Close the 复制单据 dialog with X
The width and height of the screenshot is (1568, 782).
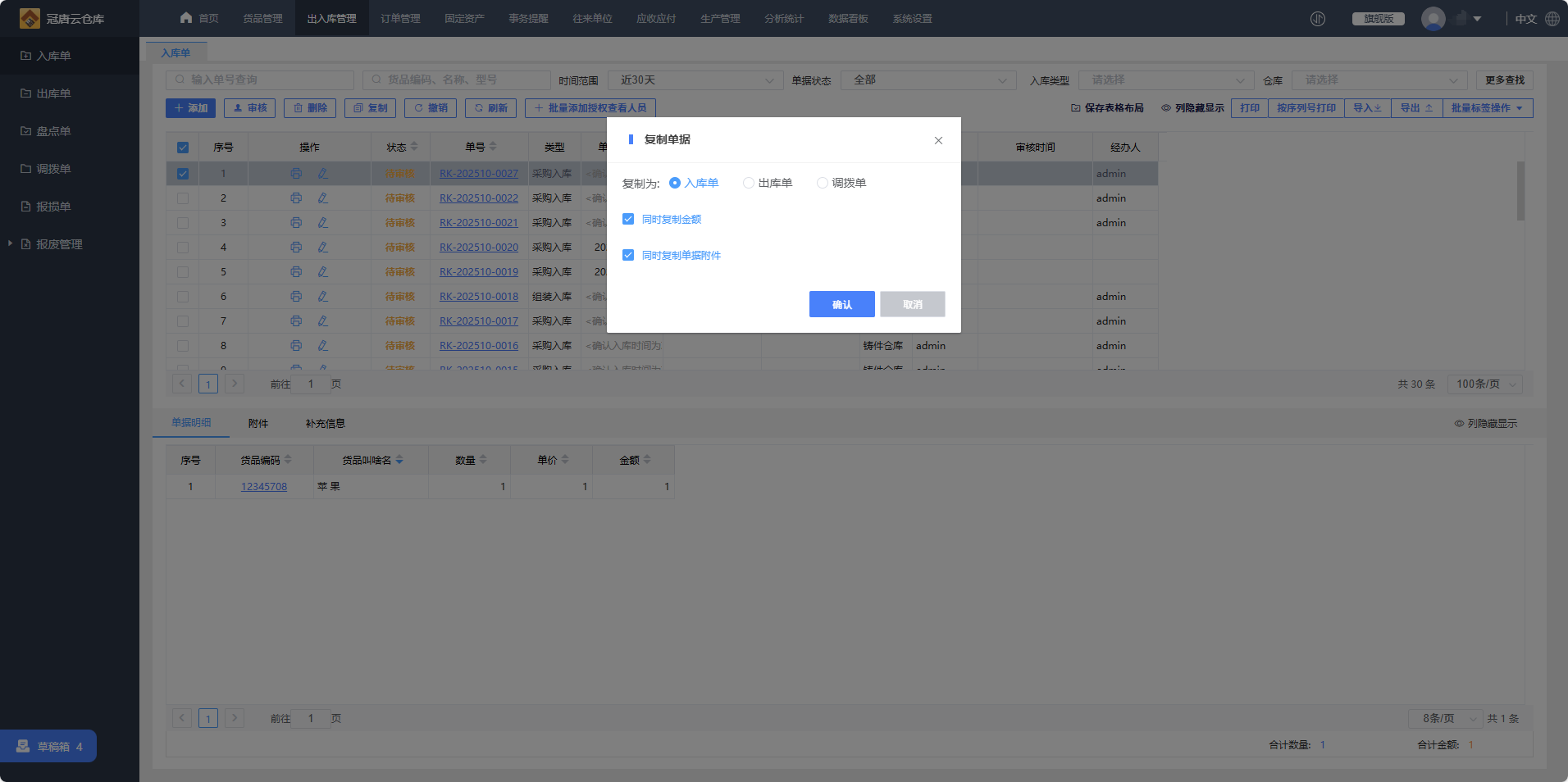click(x=938, y=140)
